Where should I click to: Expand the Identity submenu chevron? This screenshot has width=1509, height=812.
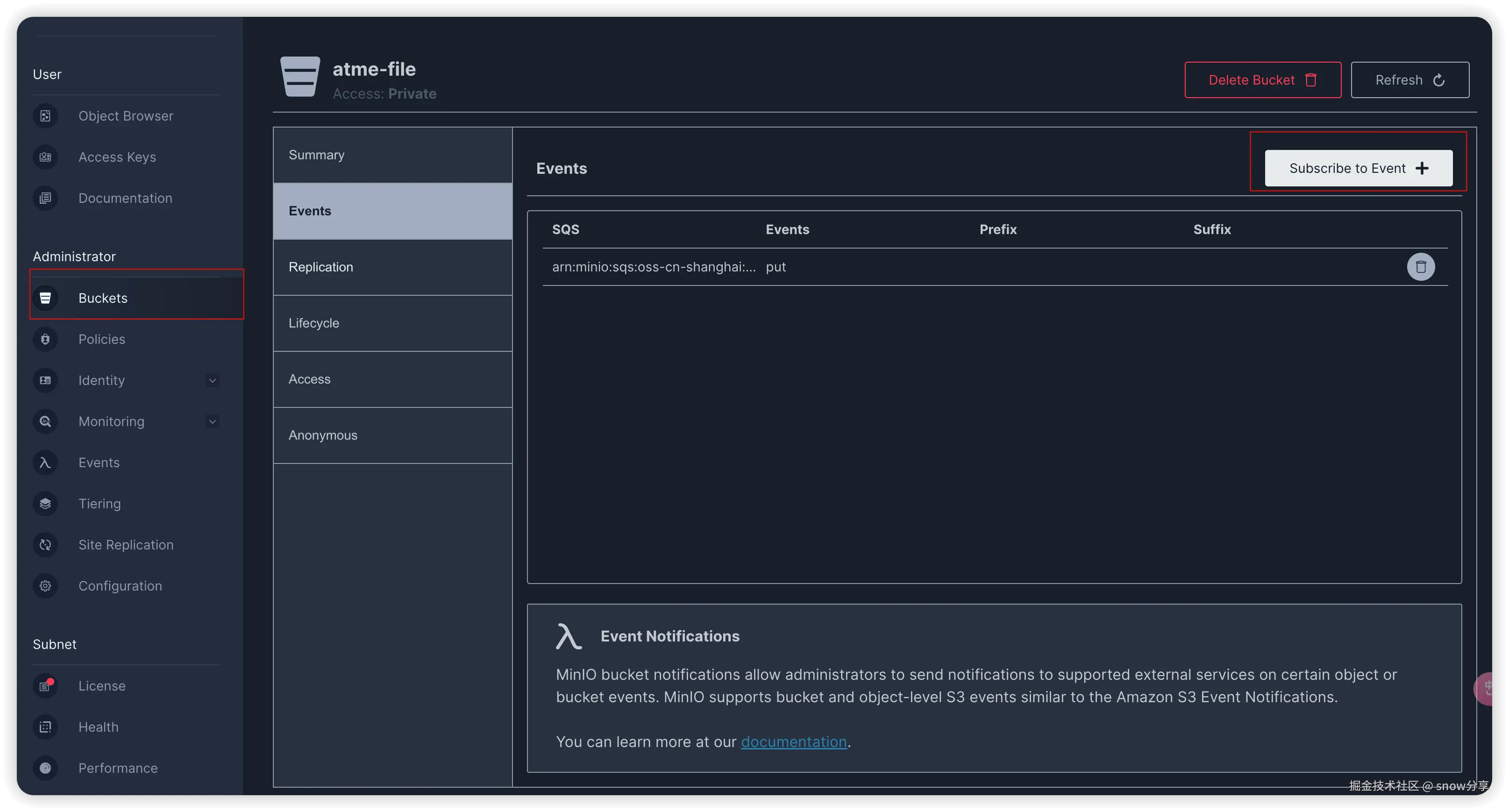coord(213,381)
